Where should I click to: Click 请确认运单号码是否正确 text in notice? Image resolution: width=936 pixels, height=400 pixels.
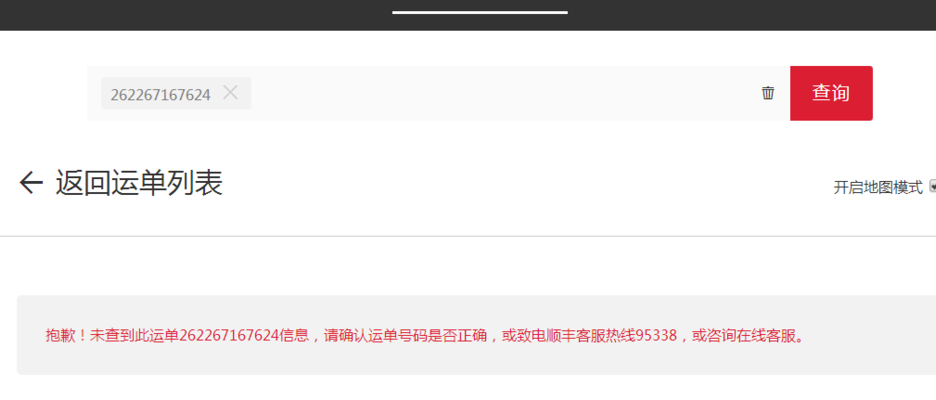[405, 336]
